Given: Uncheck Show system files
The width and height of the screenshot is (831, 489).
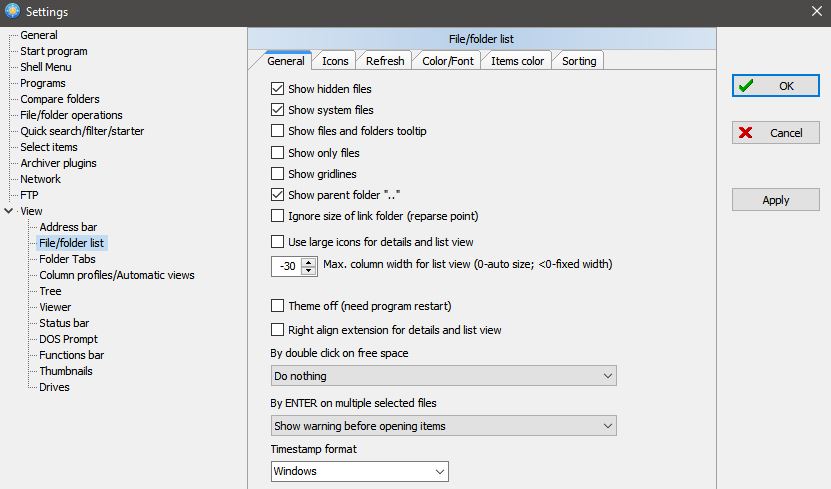Looking at the screenshot, I should [277, 110].
